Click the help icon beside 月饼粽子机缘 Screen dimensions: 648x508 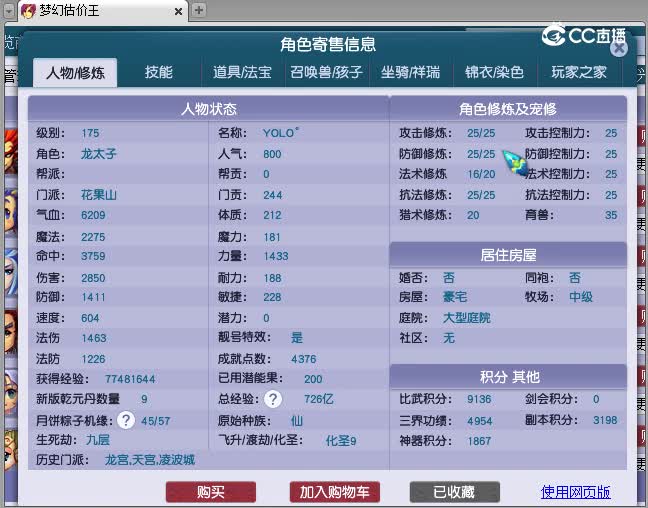tap(126, 420)
